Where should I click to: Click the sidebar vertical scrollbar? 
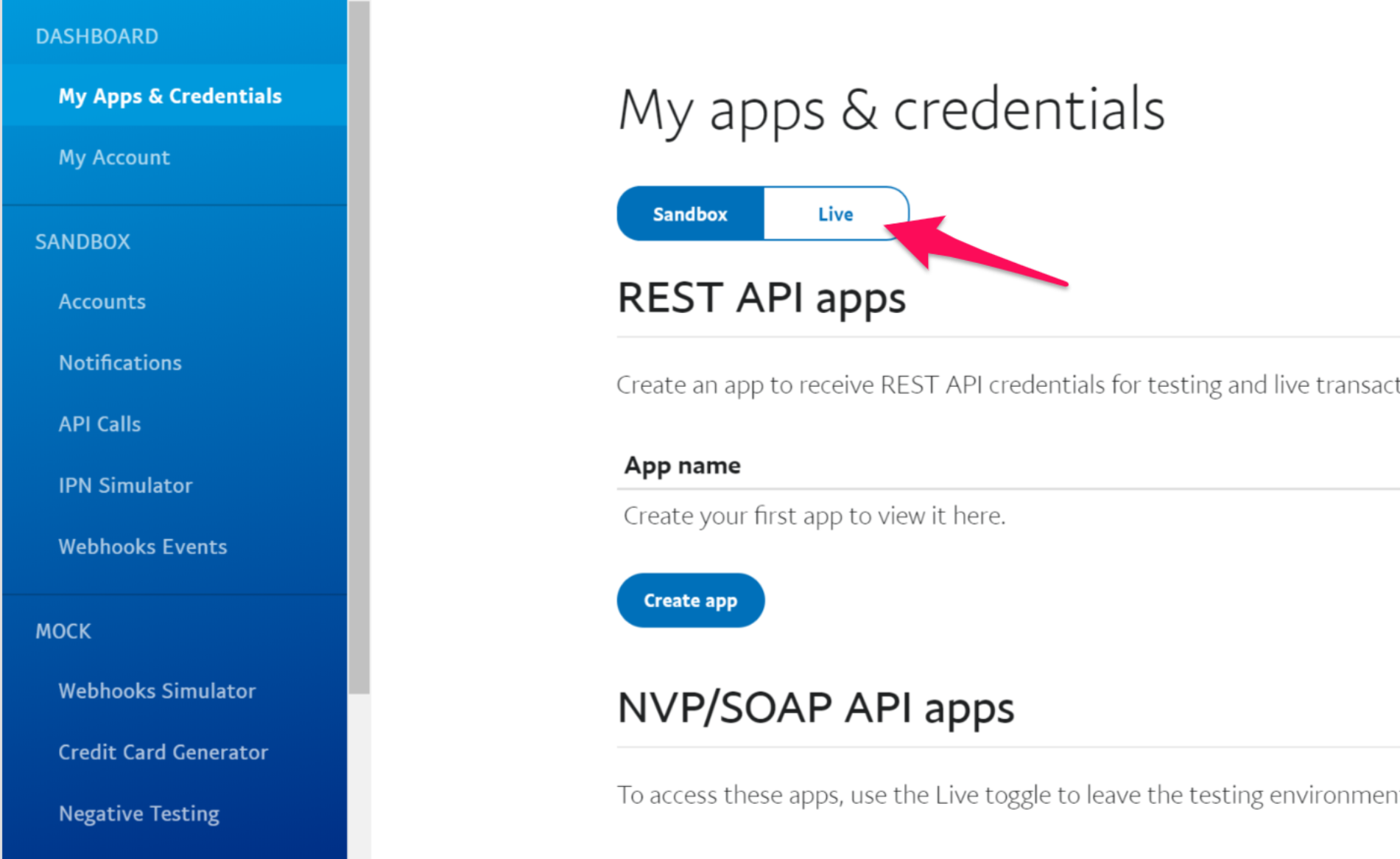click(x=359, y=346)
